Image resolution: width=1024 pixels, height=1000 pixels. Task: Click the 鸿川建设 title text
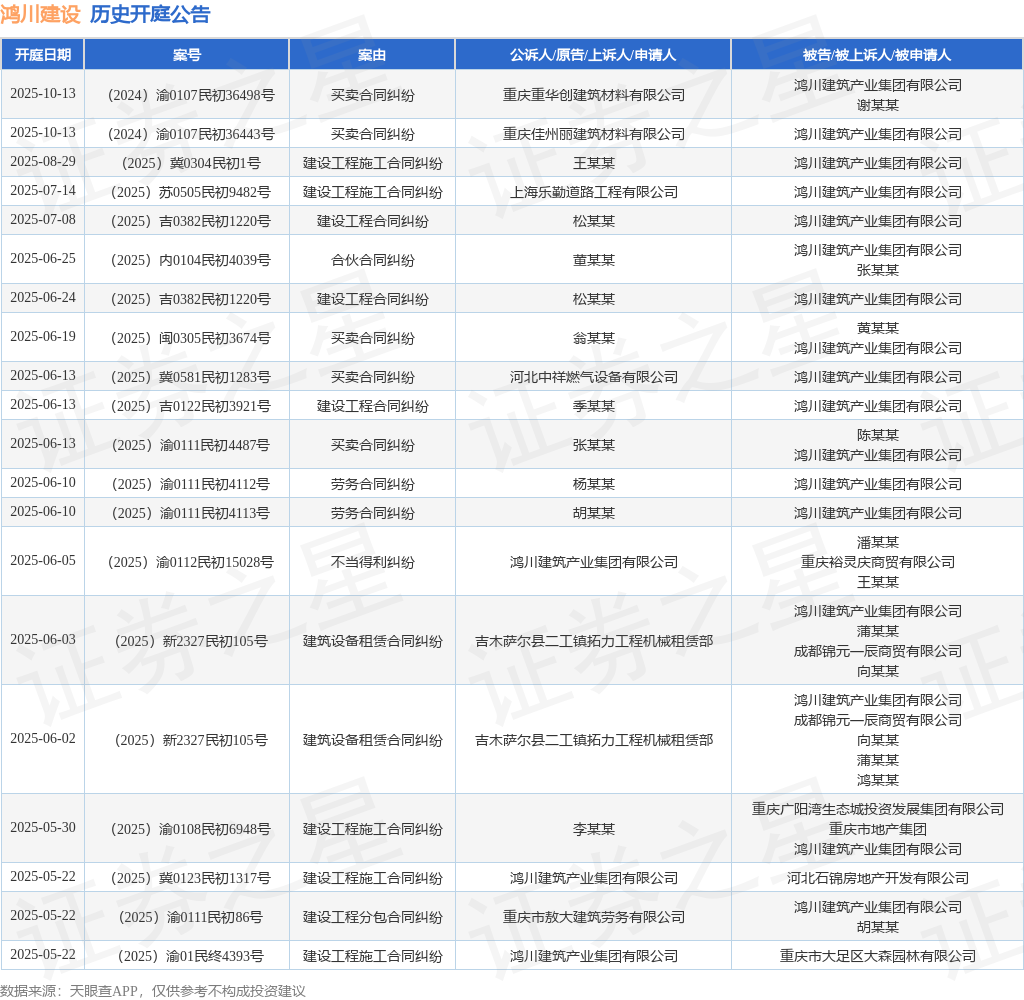coord(40,14)
